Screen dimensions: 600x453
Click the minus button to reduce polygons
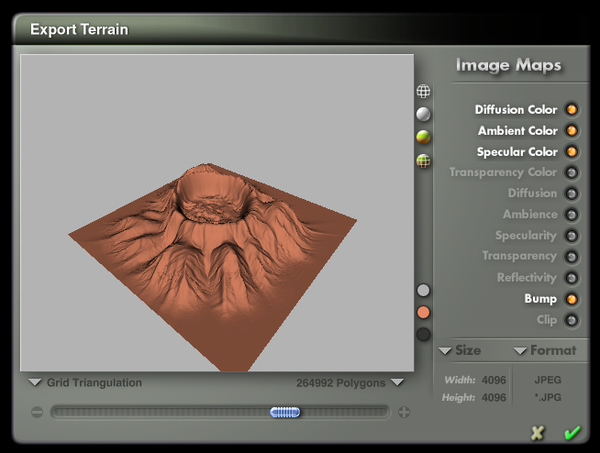coord(37,412)
